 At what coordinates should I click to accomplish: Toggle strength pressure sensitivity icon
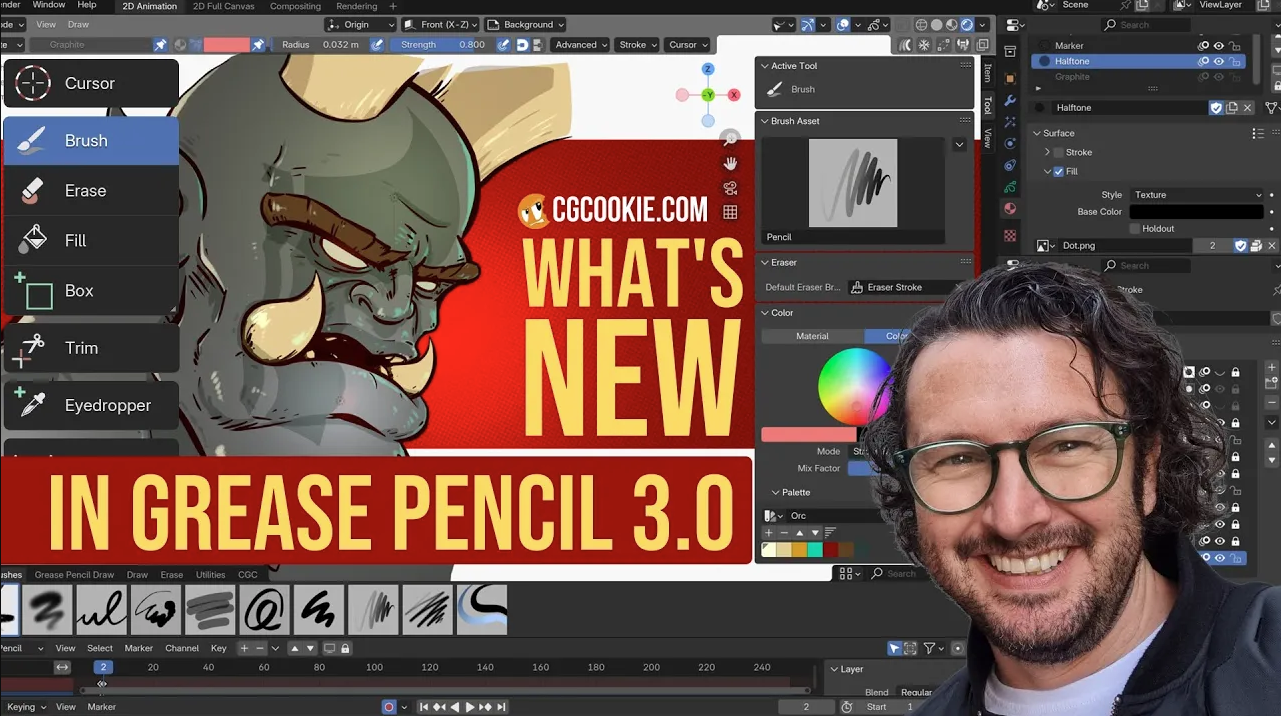click(505, 45)
